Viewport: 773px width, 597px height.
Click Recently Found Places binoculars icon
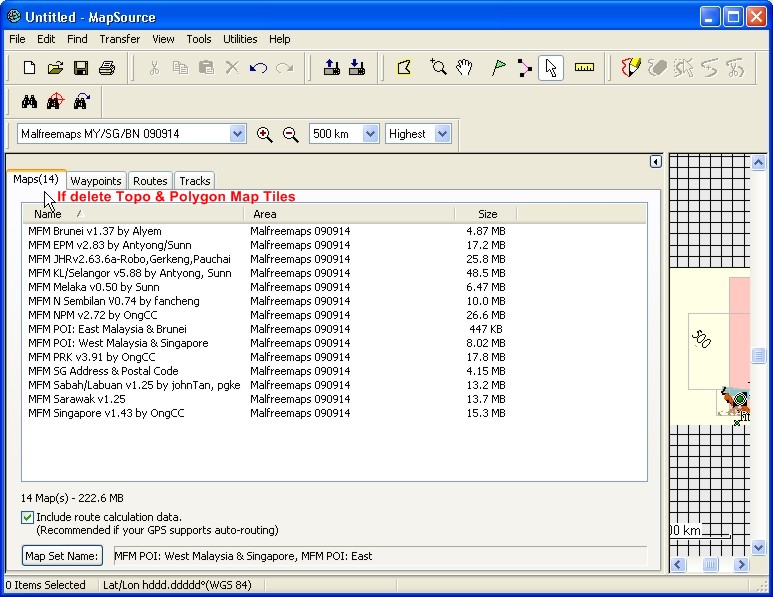[81, 102]
